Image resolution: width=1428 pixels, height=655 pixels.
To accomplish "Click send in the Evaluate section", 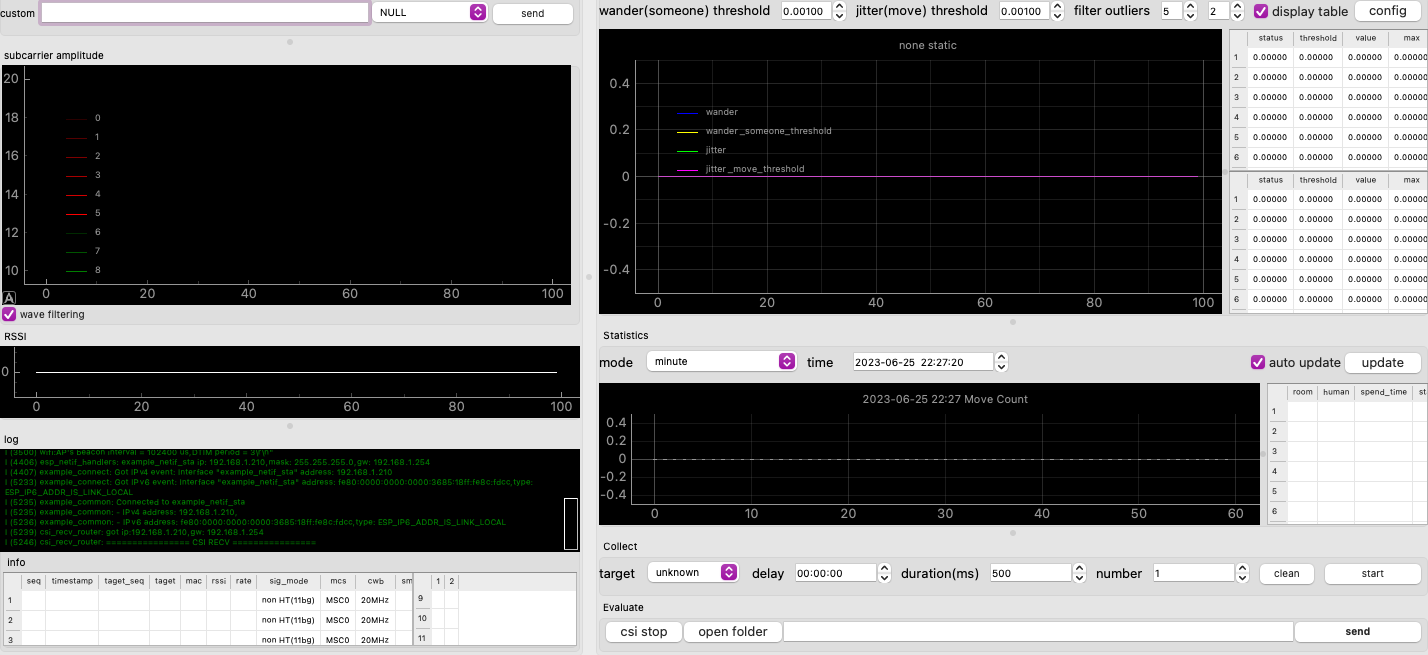I will click(1357, 631).
